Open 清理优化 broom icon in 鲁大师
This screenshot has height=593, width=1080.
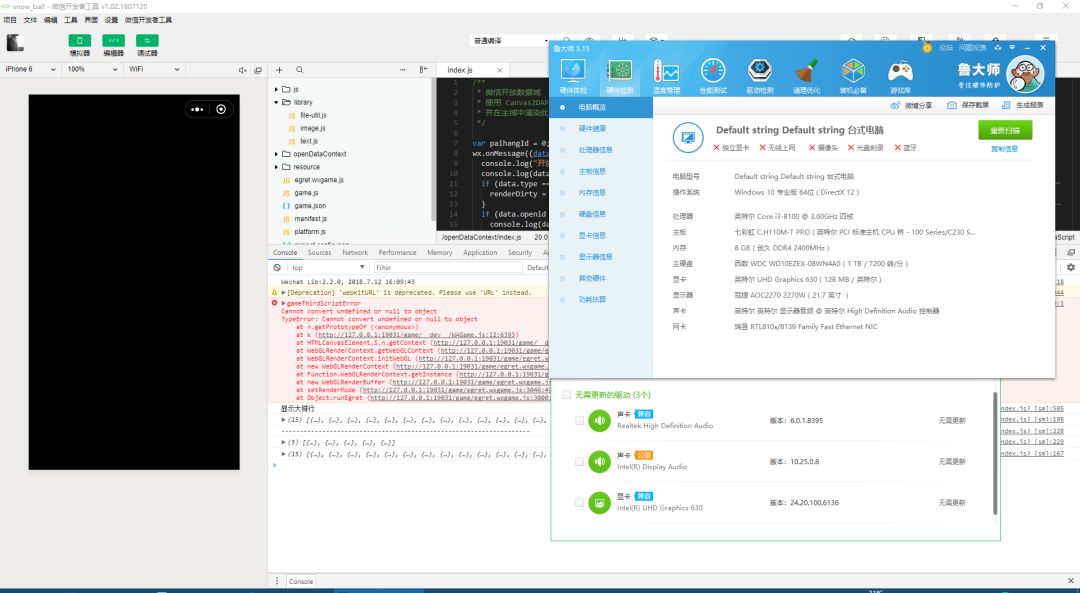coord(806,76)
